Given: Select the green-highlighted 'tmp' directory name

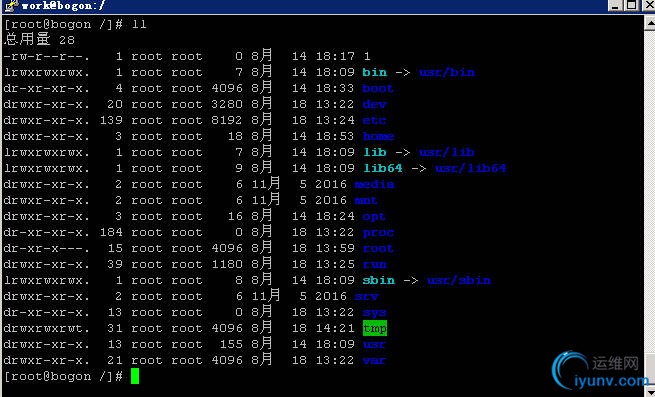Looking at the screenshot, I should 375,328.
